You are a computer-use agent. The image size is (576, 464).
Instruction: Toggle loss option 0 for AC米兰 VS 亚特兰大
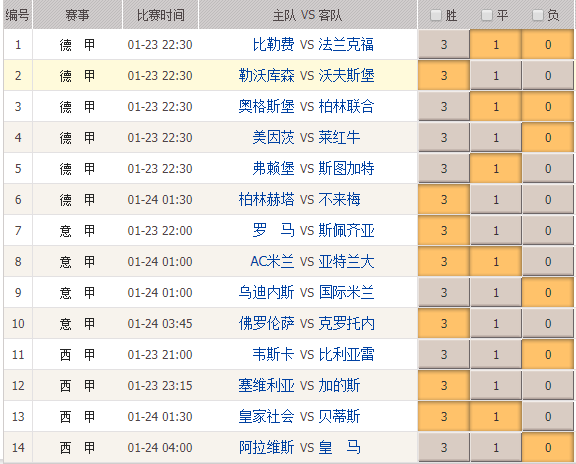coord(548,262)
